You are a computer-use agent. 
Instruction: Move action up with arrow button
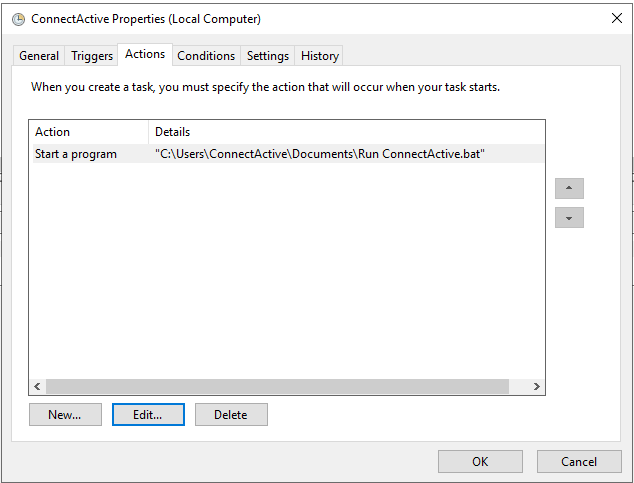pos(569,188)
